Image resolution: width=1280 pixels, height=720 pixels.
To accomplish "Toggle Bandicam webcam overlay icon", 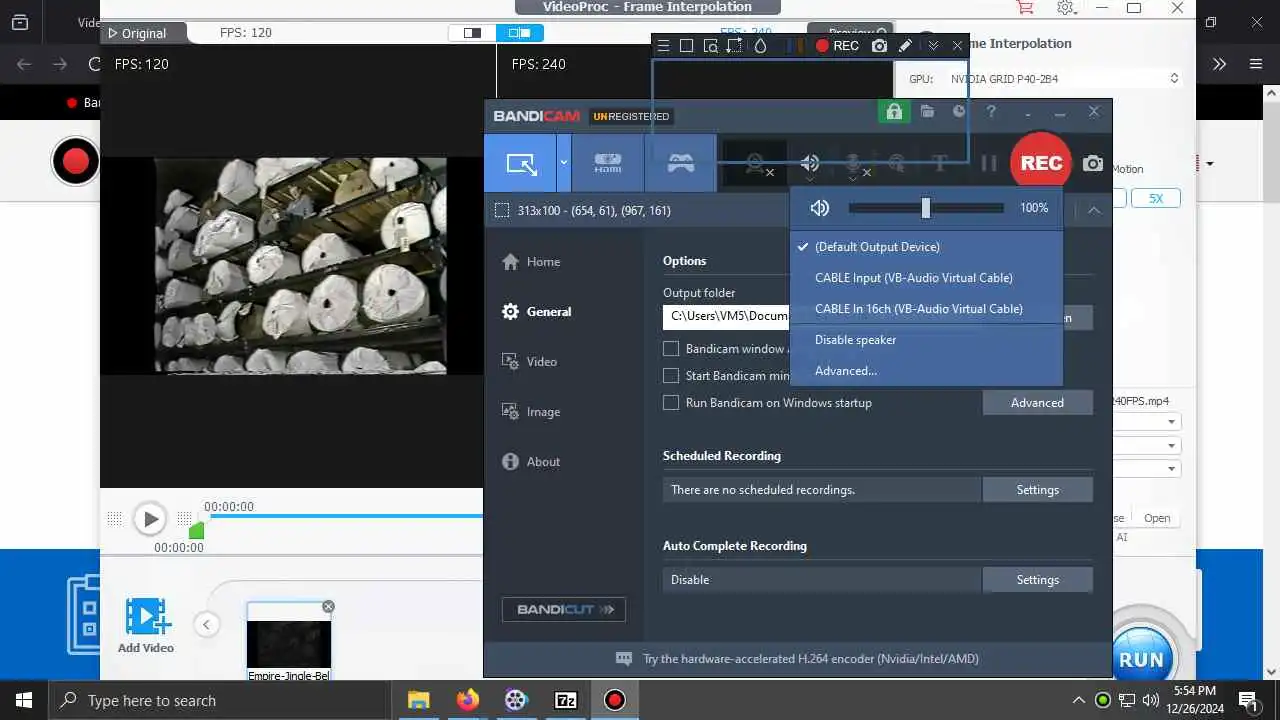I will (755, 163).
